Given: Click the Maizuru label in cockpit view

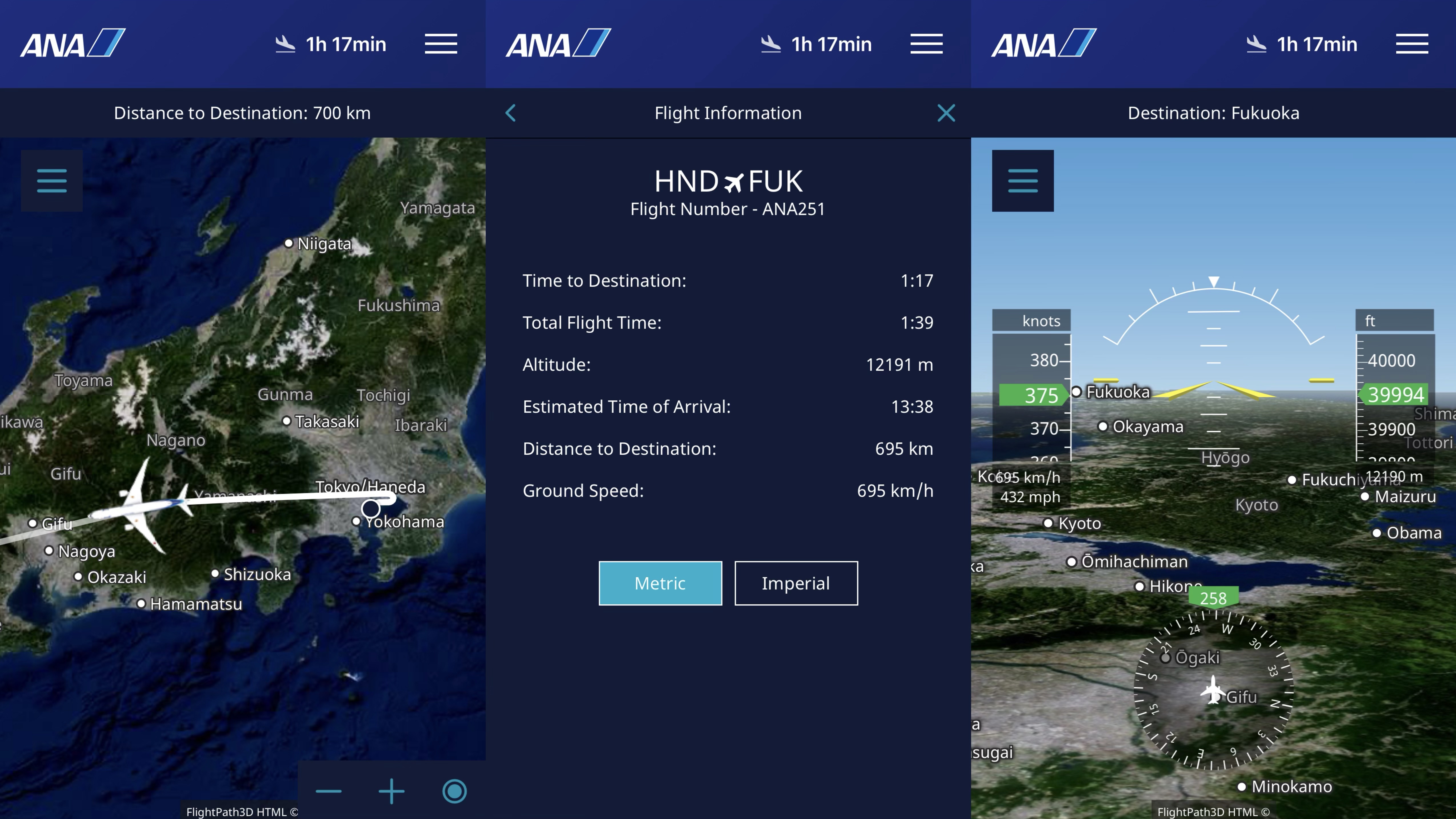Looking at the screenshot, I should click(1406, 497).
